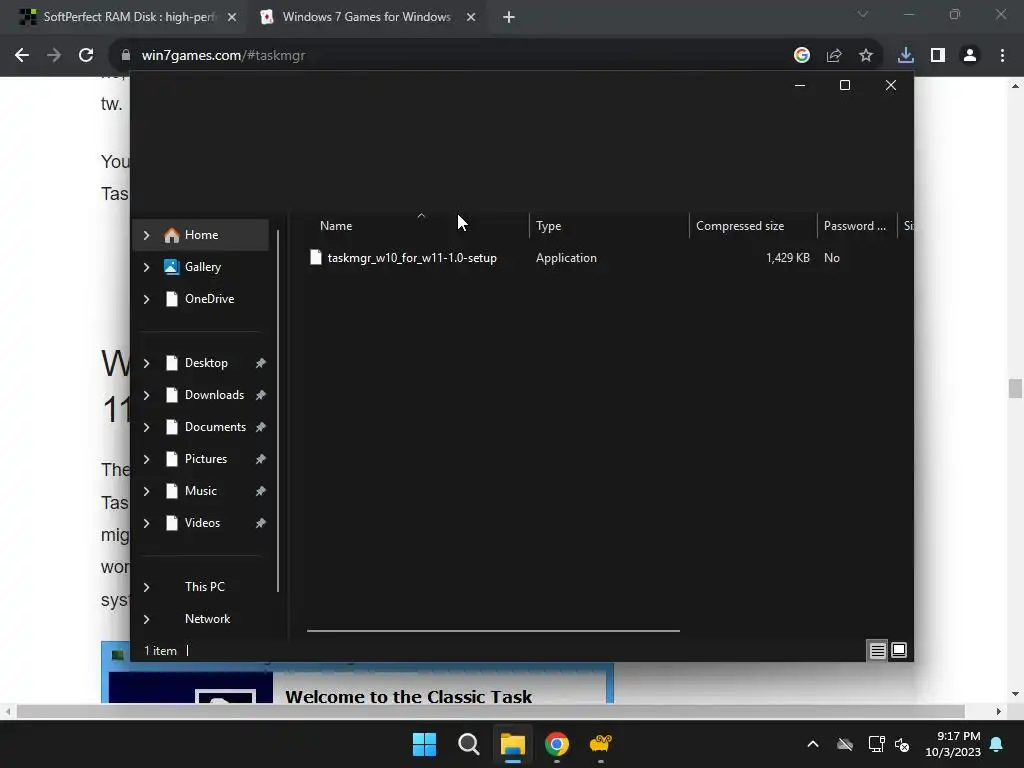Expand the OneDrive tree node
Viewport: 1024px width, 768px height.
146,299
